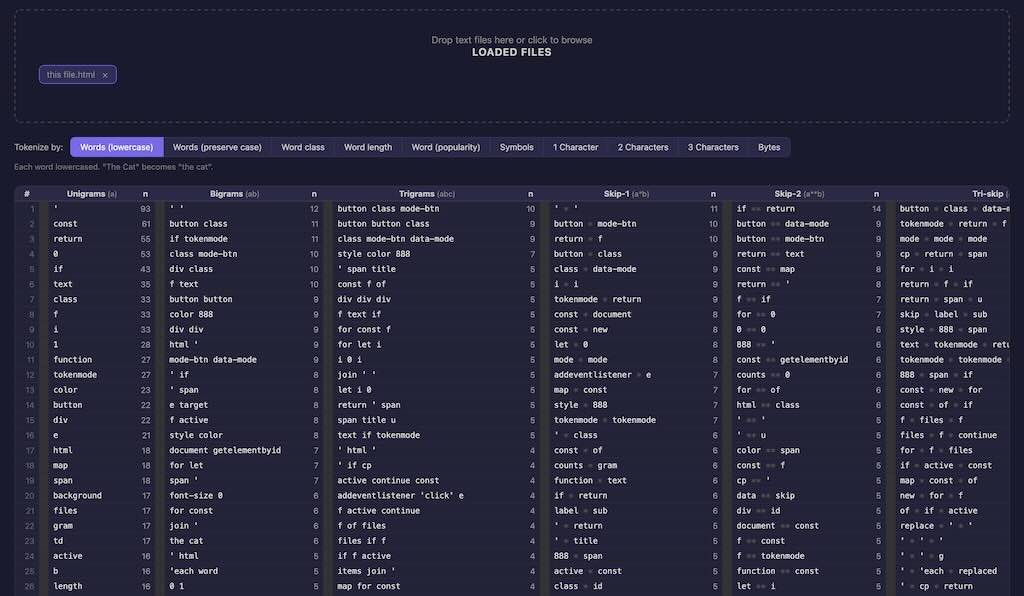Switch to 'Words (preserve case)' mode
Image resolution: width=1024 pixels, height=596 pixels.
point(216,147)
